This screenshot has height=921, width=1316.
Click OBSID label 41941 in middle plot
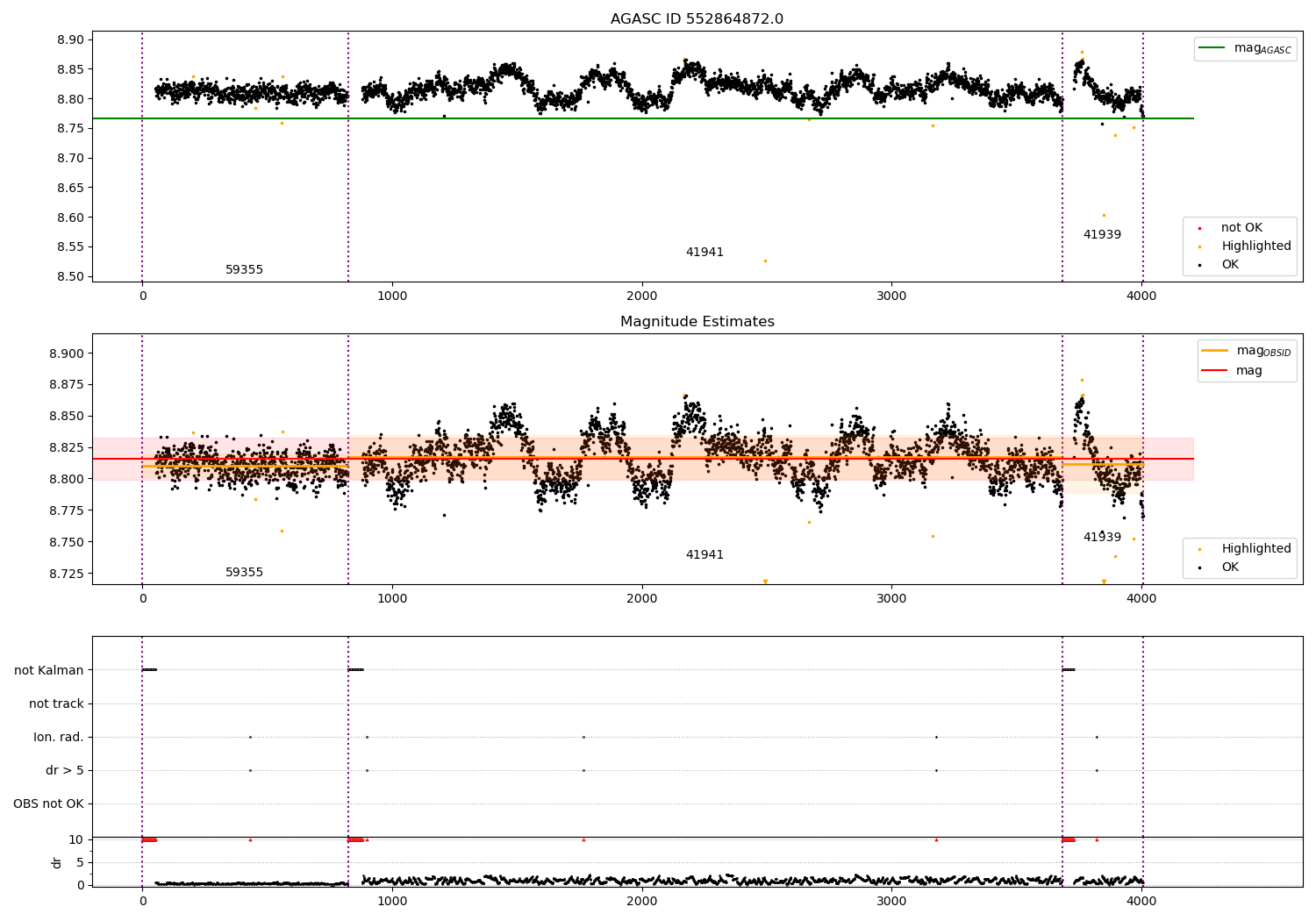click(704, 555)
